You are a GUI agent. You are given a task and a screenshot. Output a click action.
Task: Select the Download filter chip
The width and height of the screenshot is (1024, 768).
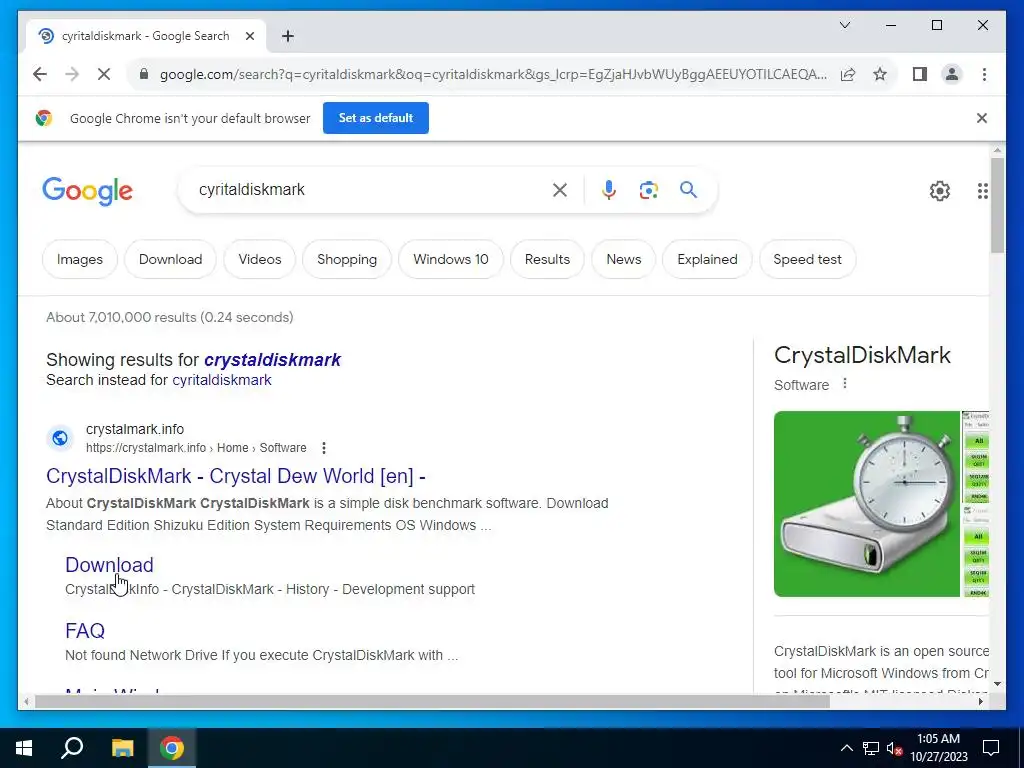pos(170,259)
